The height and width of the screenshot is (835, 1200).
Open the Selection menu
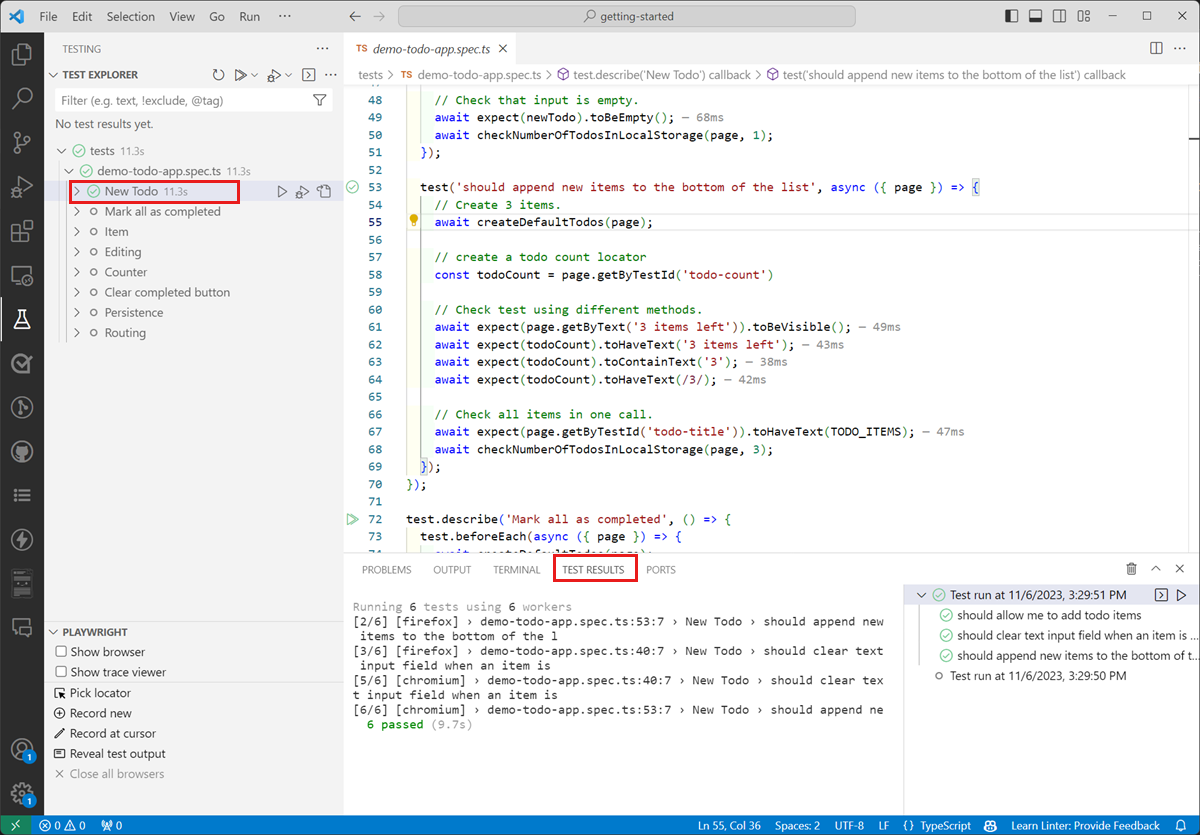[x=131, y=17]
